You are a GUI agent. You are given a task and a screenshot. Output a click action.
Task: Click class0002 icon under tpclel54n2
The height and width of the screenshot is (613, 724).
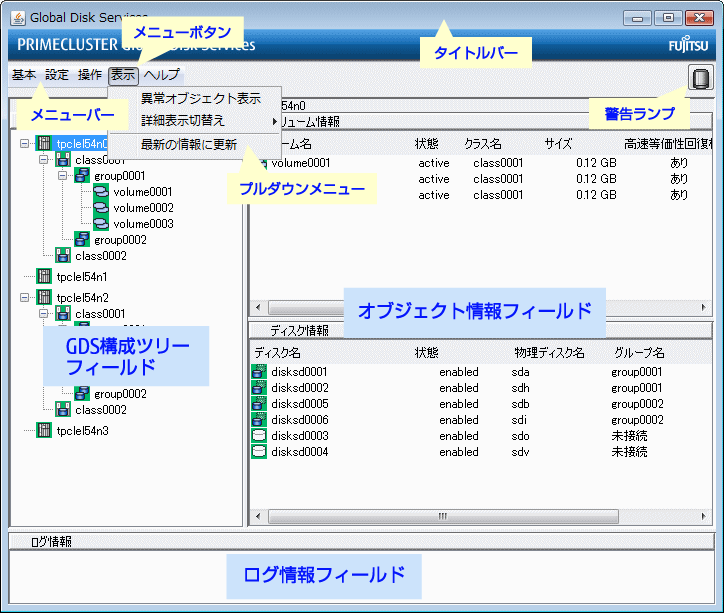coord(63,409)
